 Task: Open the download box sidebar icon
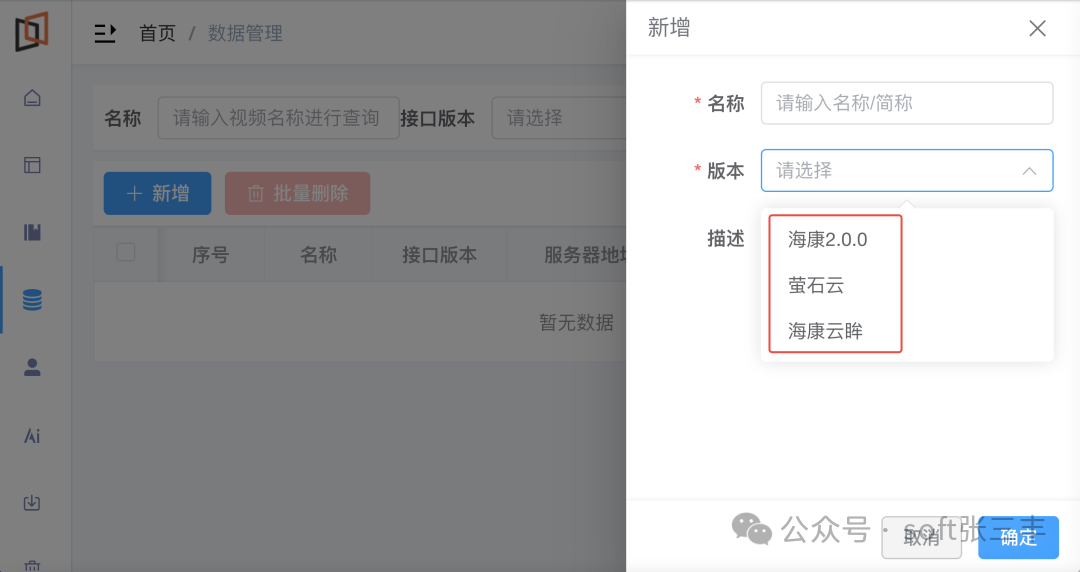32,503
